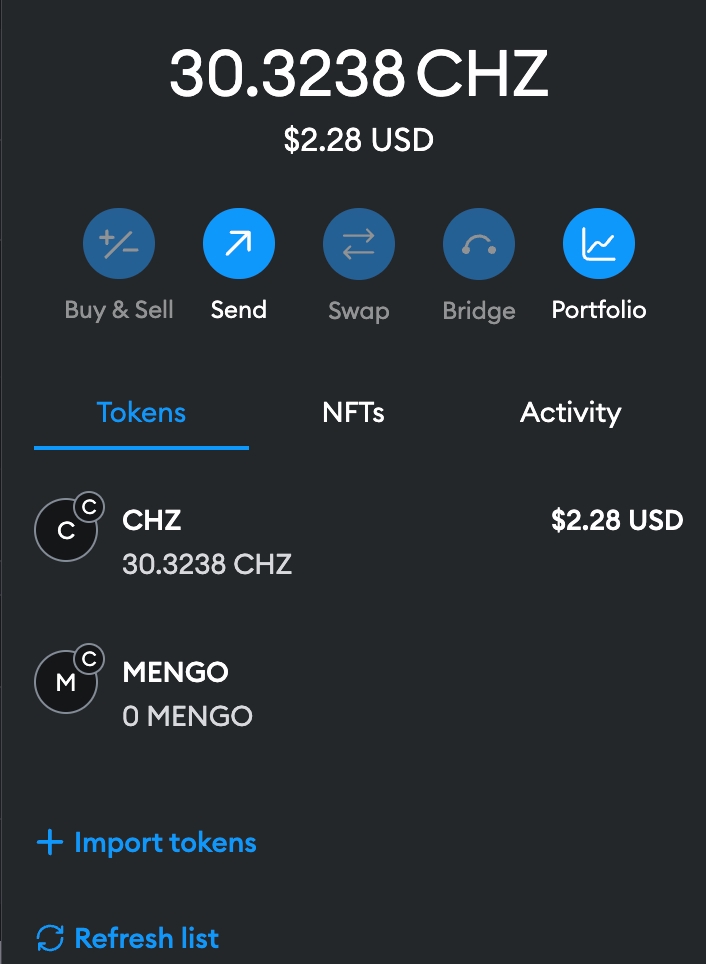Click the network badge on MENGO avatar
Image resolution: width=706 pixels, height=964 pixels.
point(89,659)
